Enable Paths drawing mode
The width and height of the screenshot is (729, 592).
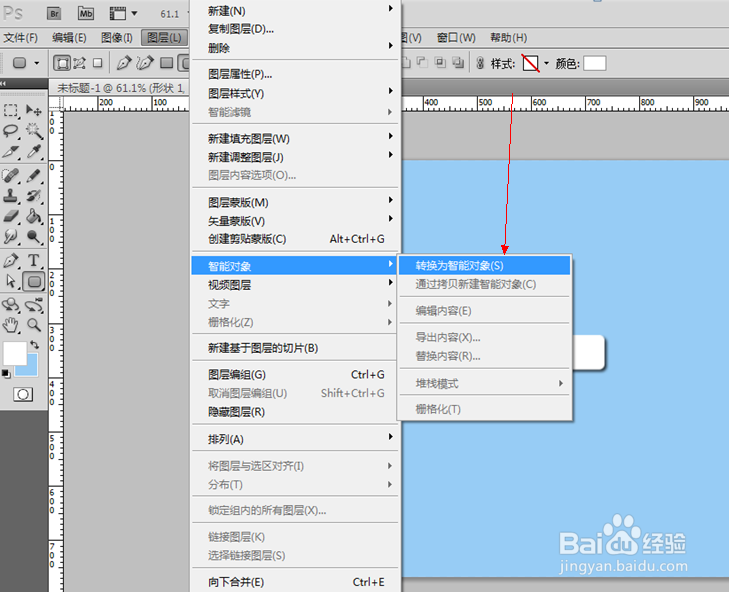(80, 63)
